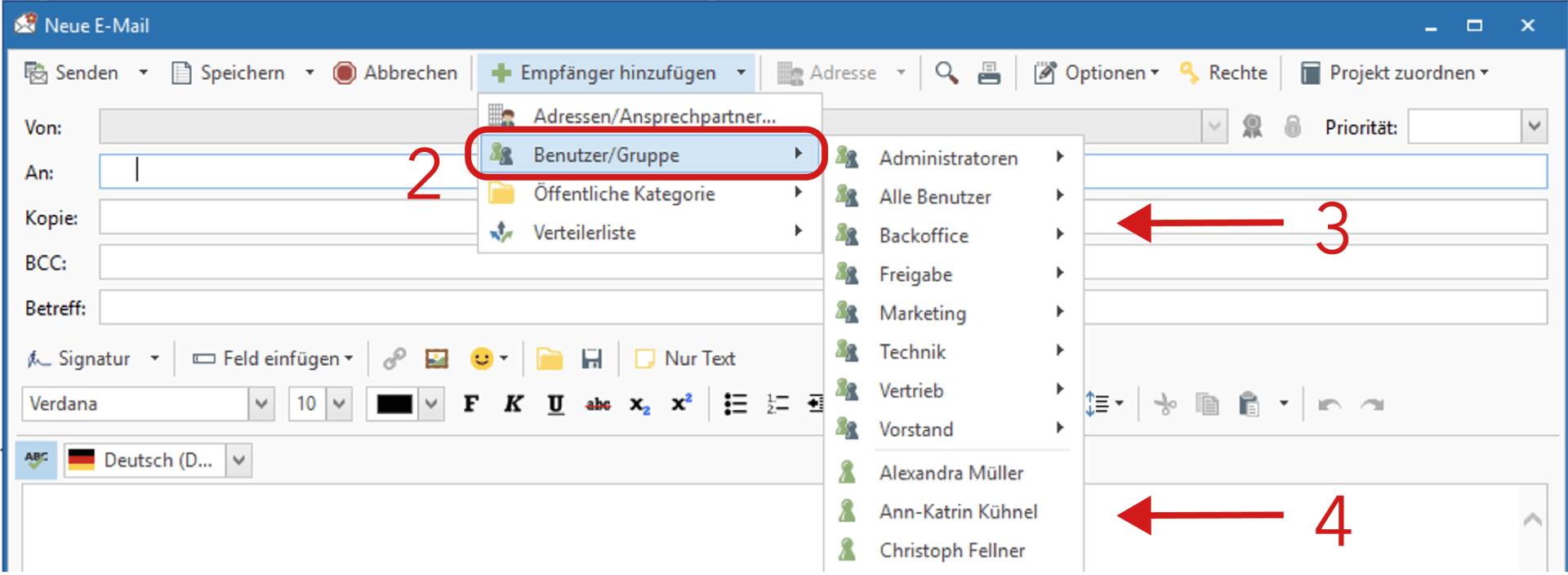This screenshot has height=575, width=1568.
Task: Open the Signatur dropdown arrow
Action: click(x=155, y=359)
